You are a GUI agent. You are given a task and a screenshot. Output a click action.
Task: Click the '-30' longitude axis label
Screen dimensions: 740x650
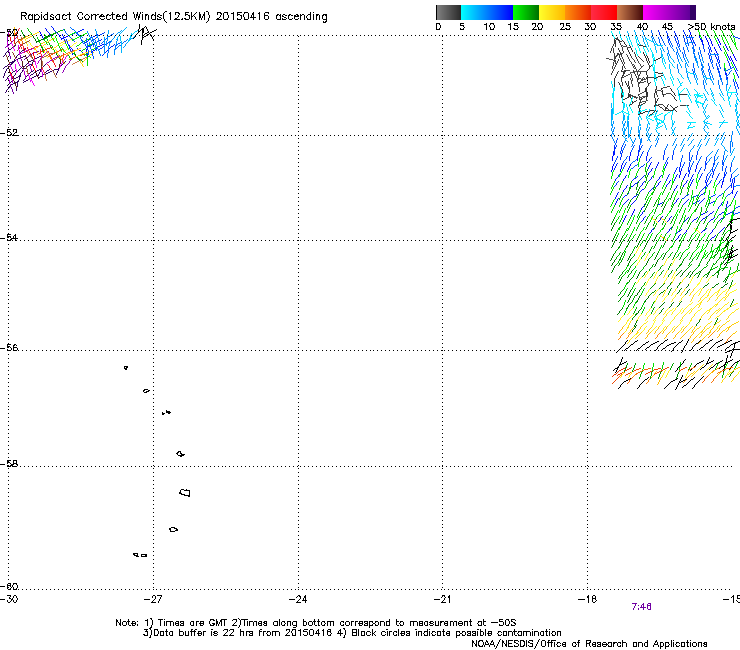coord(9,599)
